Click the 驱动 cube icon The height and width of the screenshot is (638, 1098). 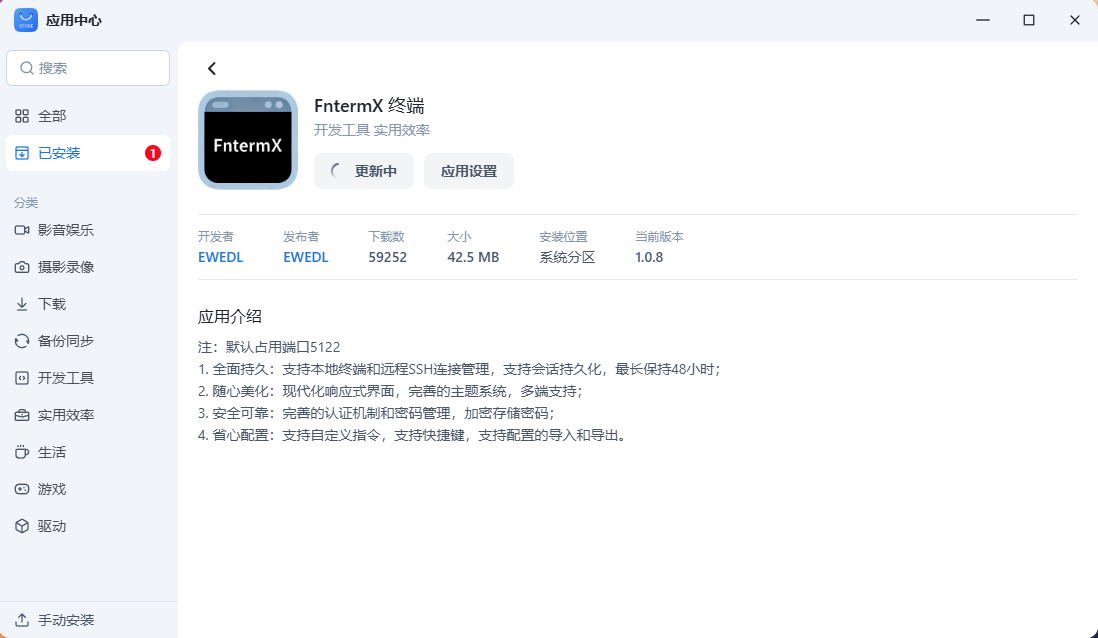point(22,526)
